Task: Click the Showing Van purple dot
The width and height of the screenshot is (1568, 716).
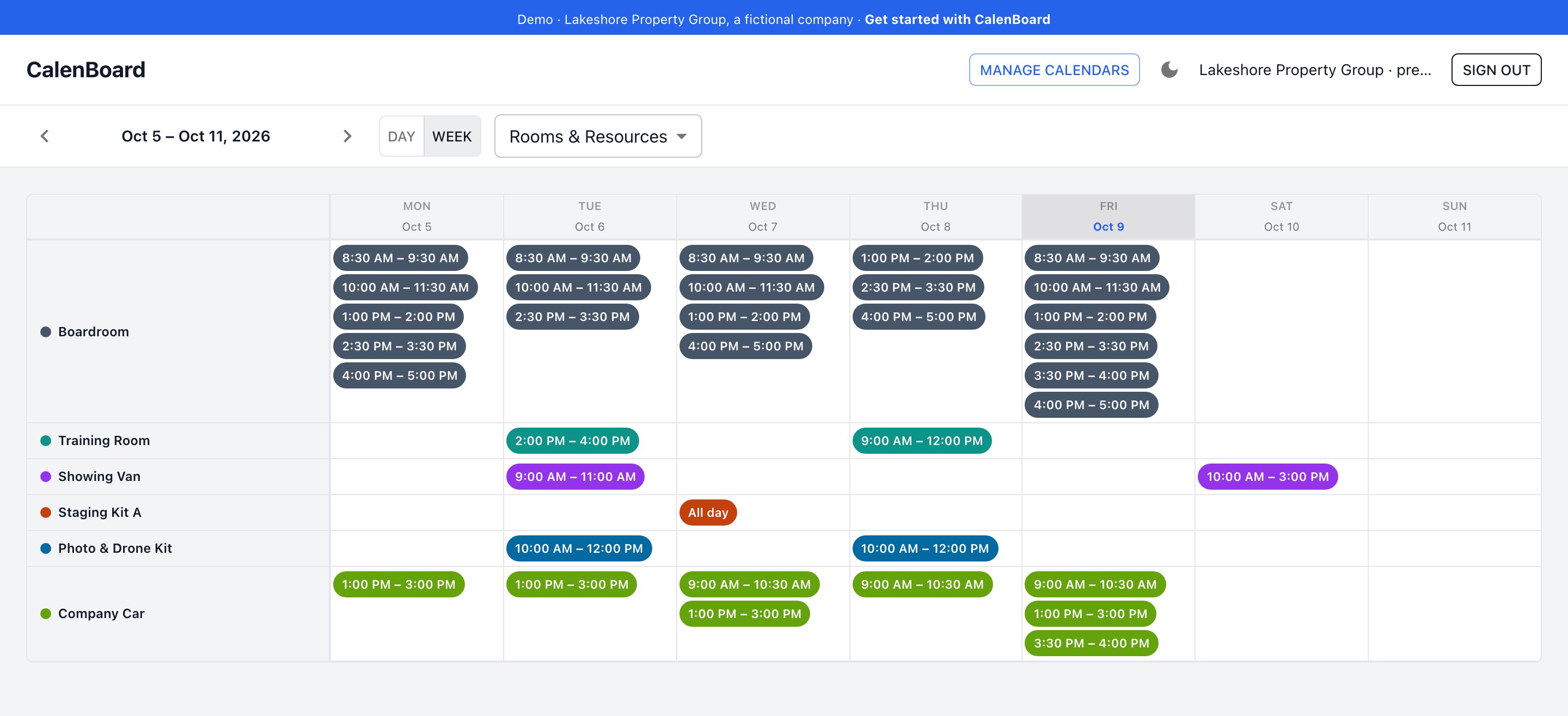Action: [x=46, y=476]
